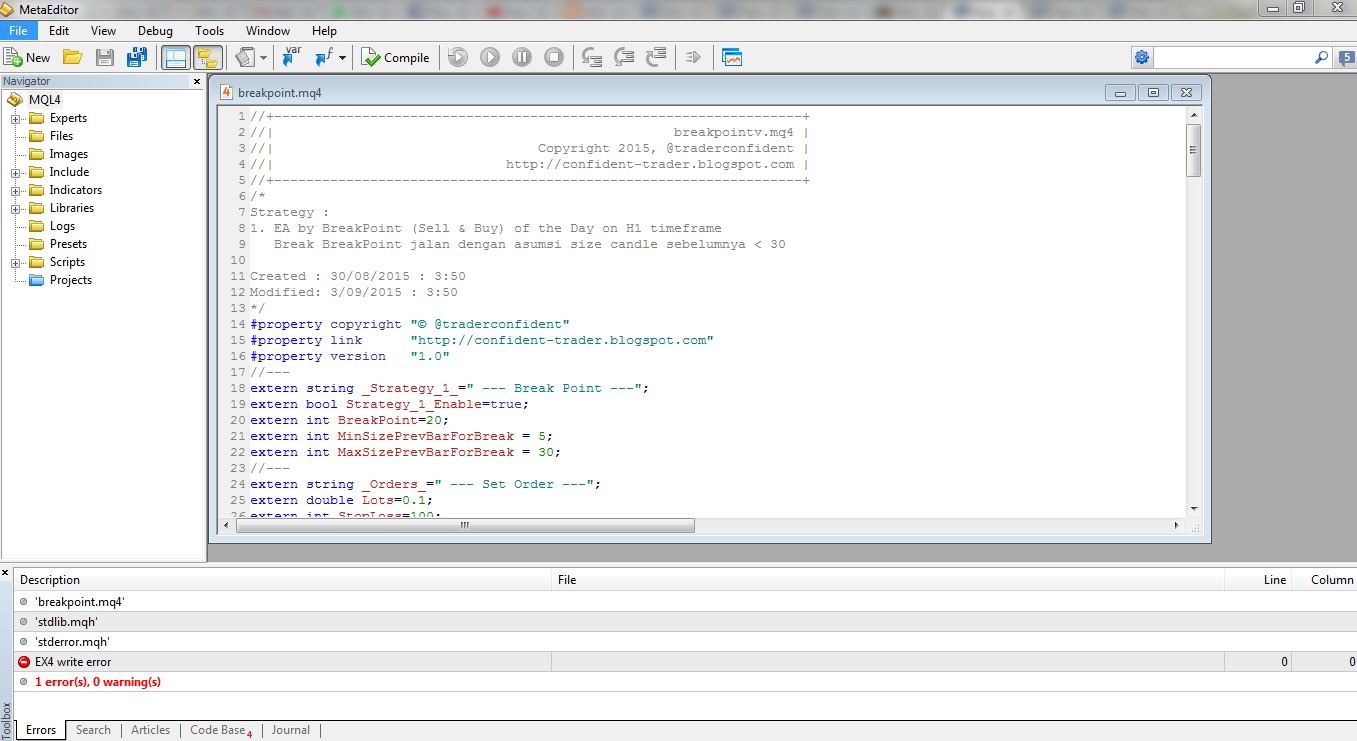Open the function list dropdown arrow
Viewport: 1357px width, 741px height.
pyautogui.click(x=342, y=58)
